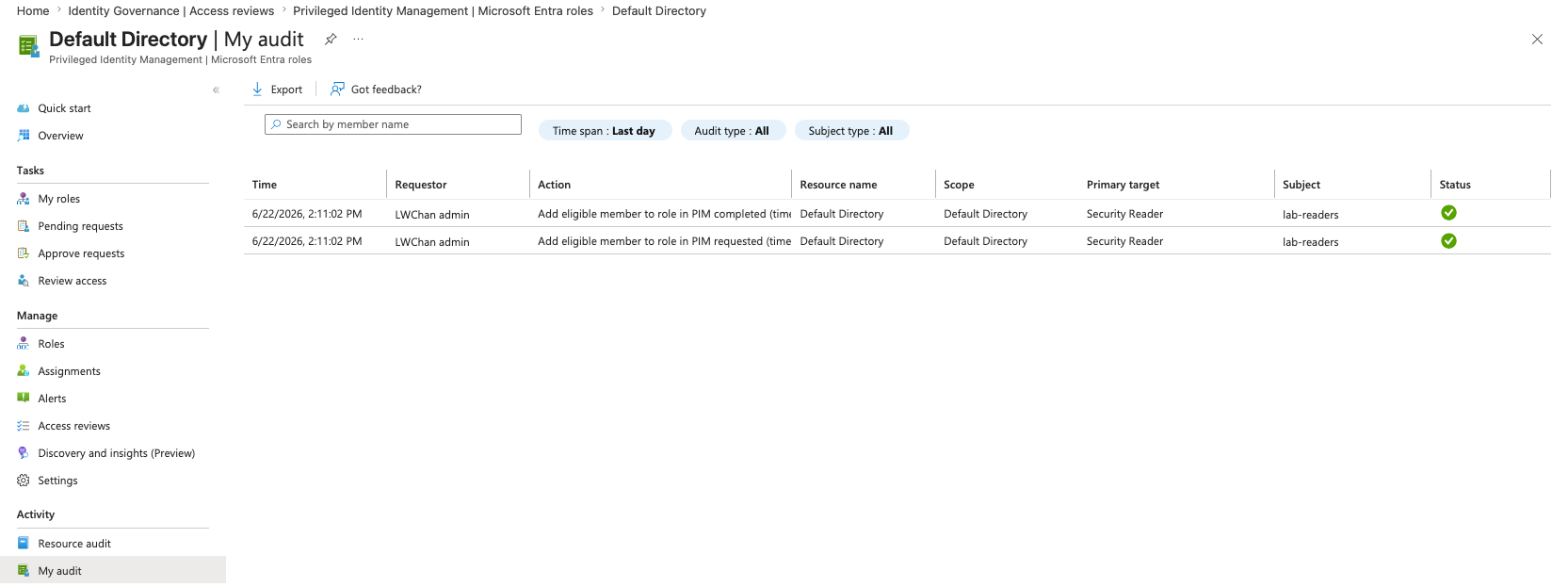The width and height of the screenshot is (1568, 587).
Task: Click the Roles icon under Manage
Action: tap(24, 344)
